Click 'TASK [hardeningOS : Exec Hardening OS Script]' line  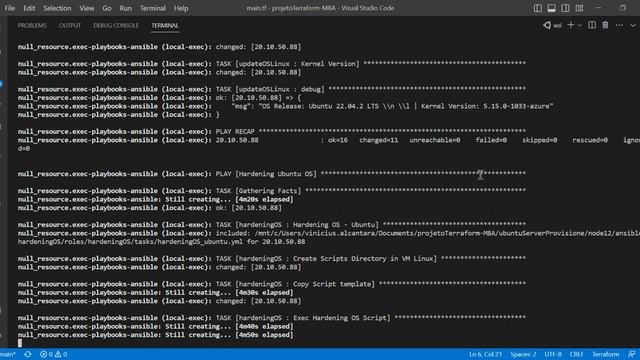(x=271, y=318)
